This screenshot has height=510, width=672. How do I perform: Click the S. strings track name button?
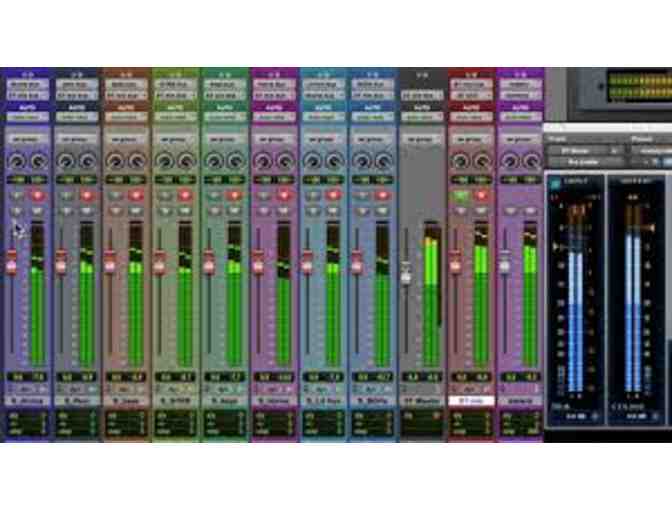point(26,401)
